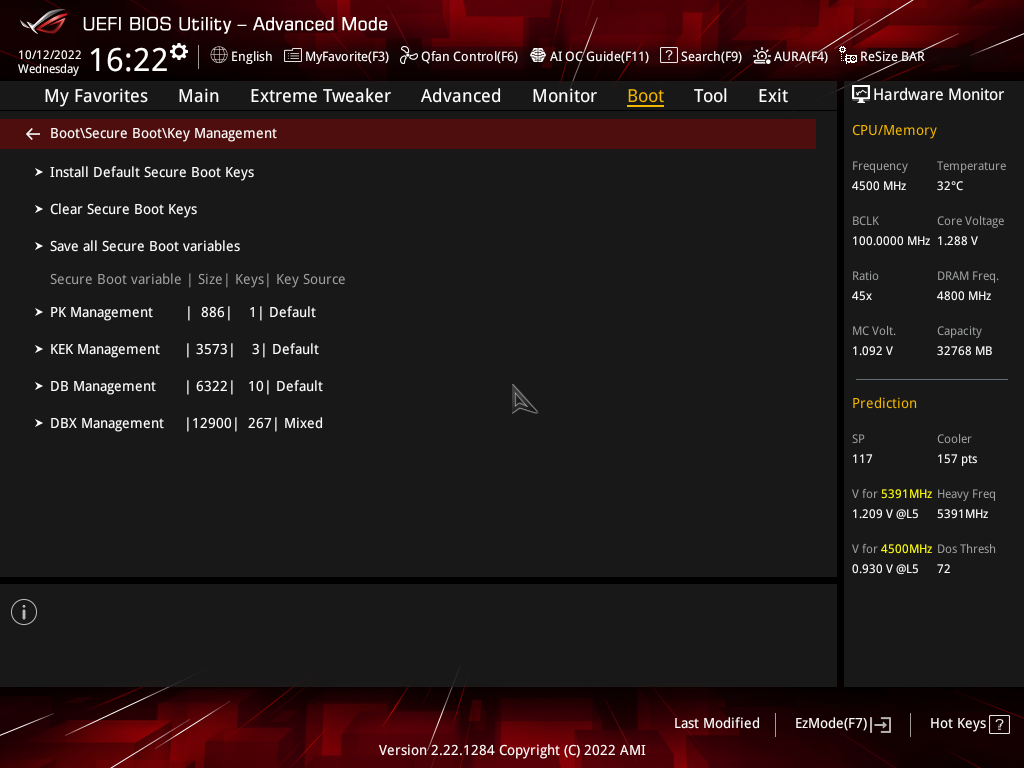Click Last Modified button
The image size is (1024, 768).
[716, 724]
